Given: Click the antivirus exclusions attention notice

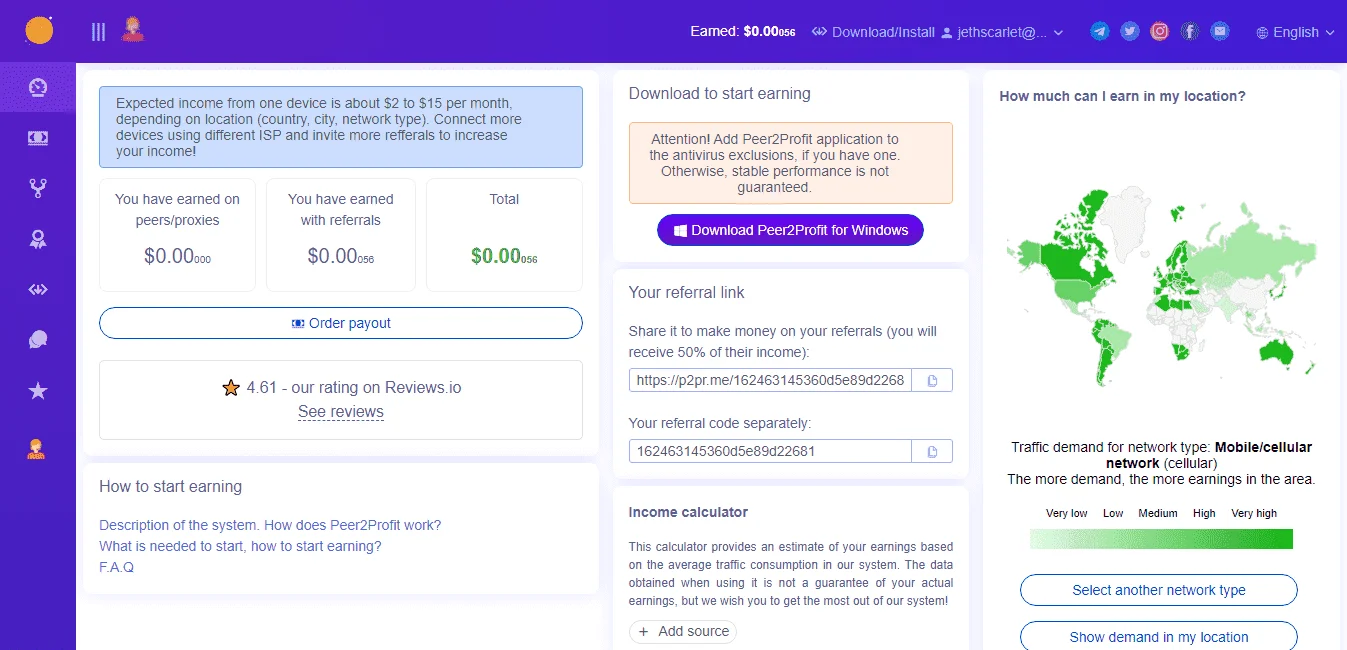Looking at the screenshot, I should 790,163.
